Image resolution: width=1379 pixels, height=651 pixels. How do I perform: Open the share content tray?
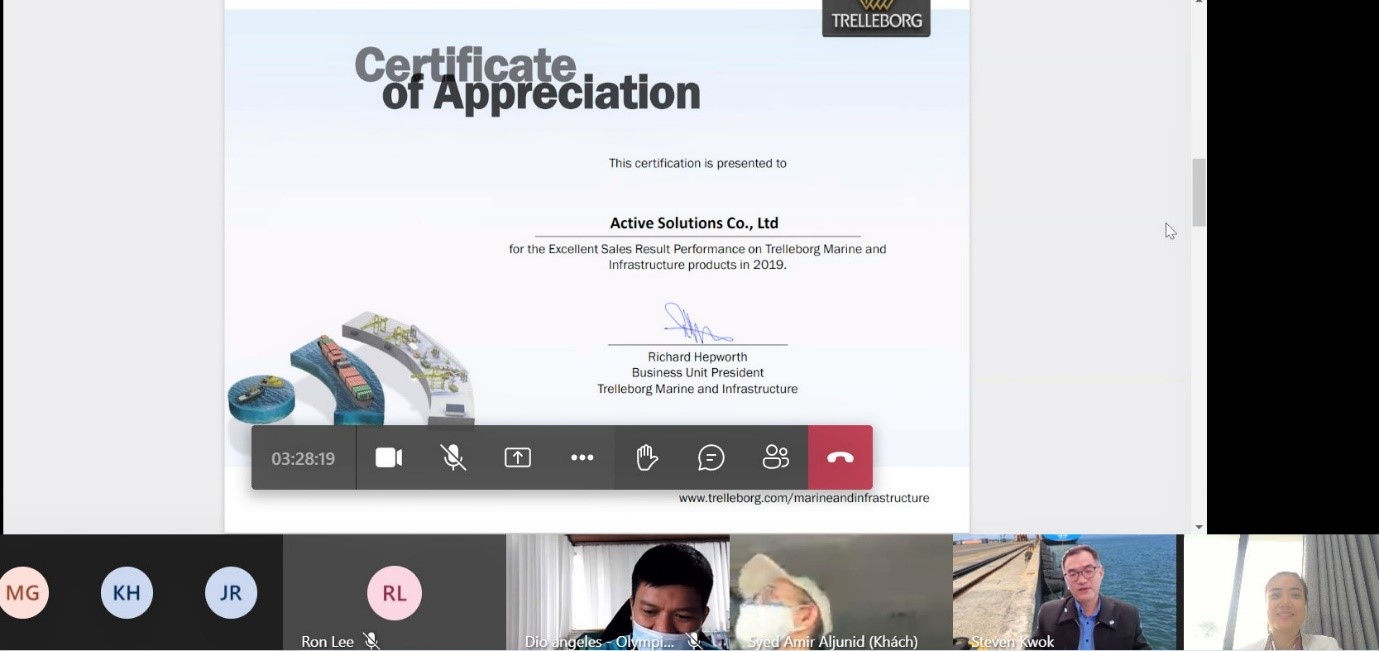pos(517,458)
